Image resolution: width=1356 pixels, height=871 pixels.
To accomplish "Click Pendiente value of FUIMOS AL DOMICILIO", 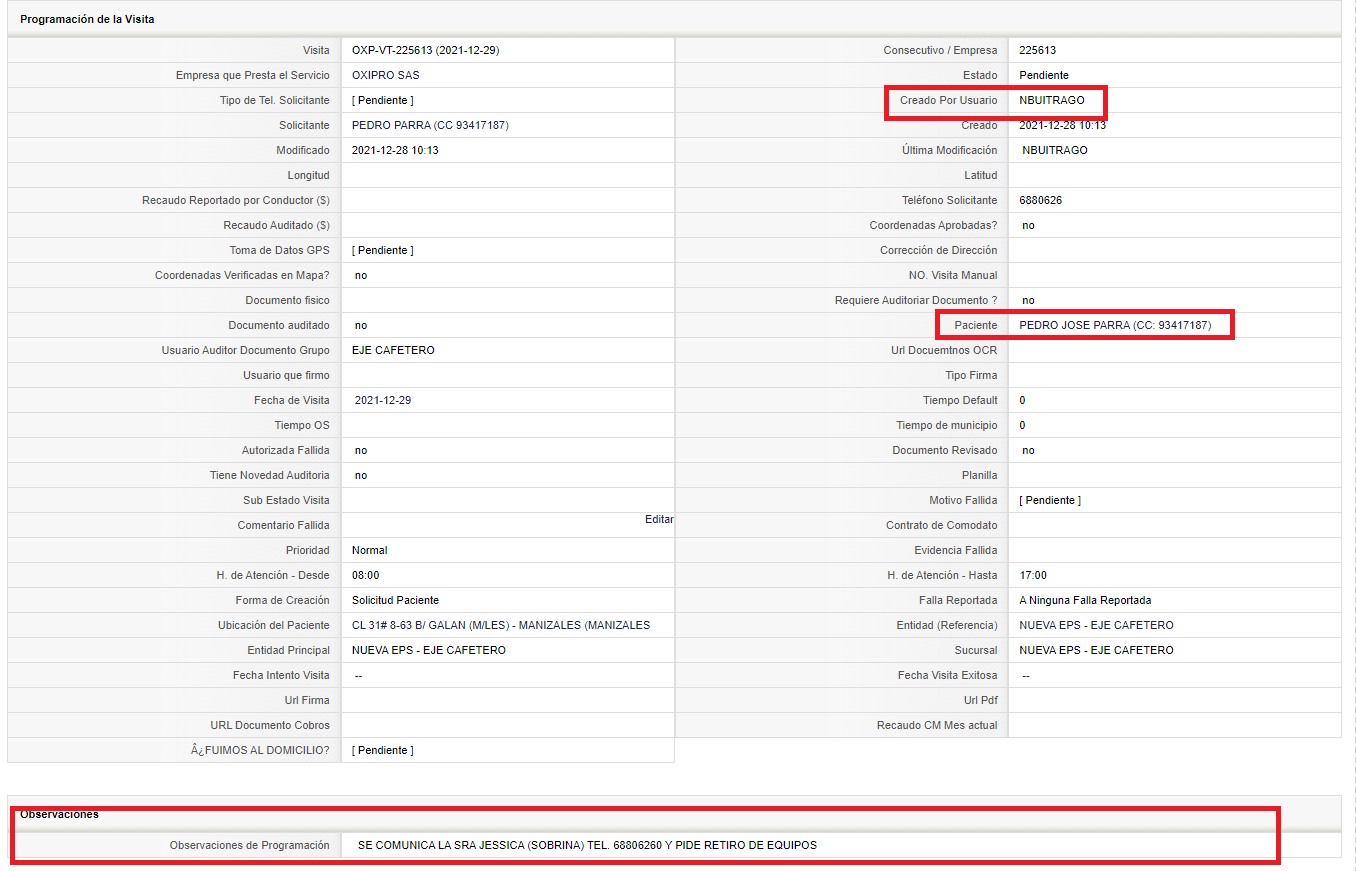I will tap(383, 750).
